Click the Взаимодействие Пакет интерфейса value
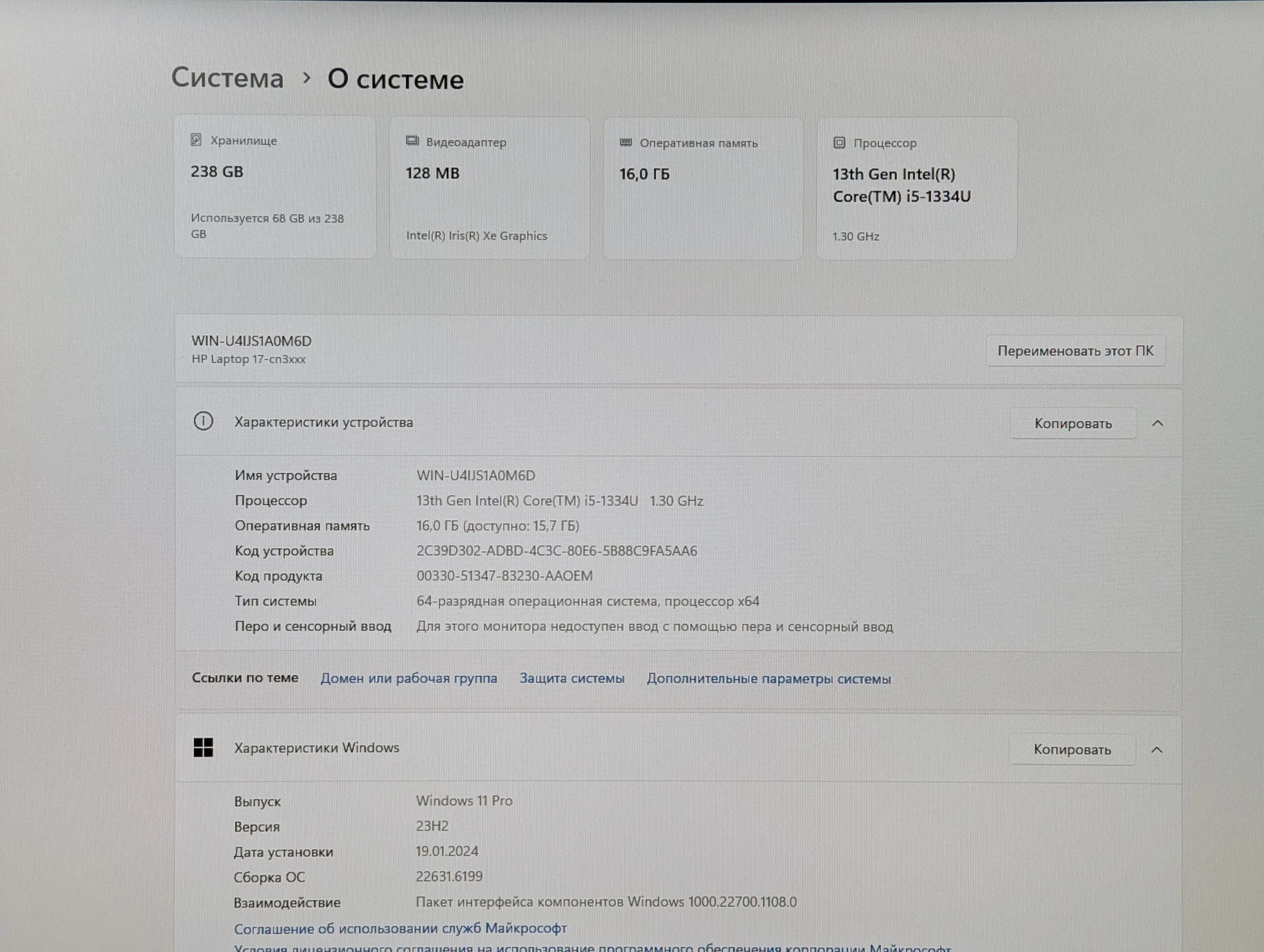Viewport: 1264px width, 952px height. tap(606, 902)
